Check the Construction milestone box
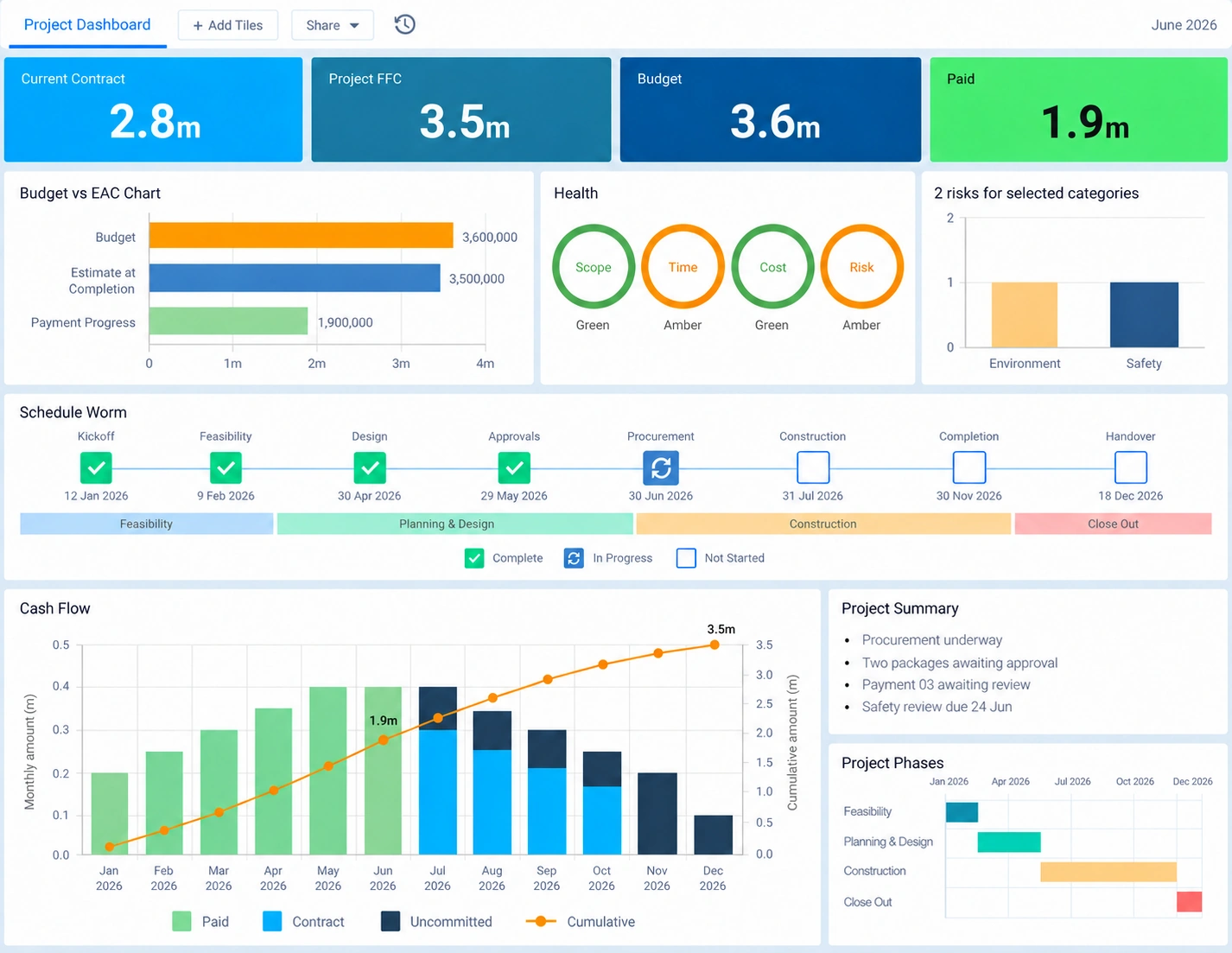1232x953 pixels. [813, 467]
